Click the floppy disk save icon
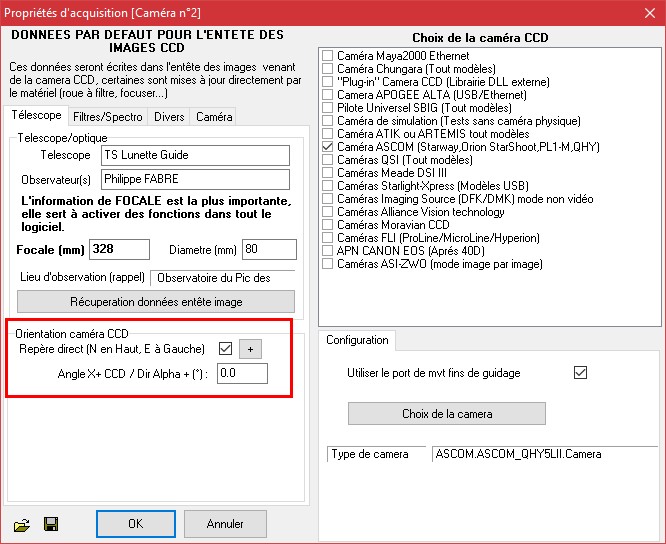 coord(51,524)
